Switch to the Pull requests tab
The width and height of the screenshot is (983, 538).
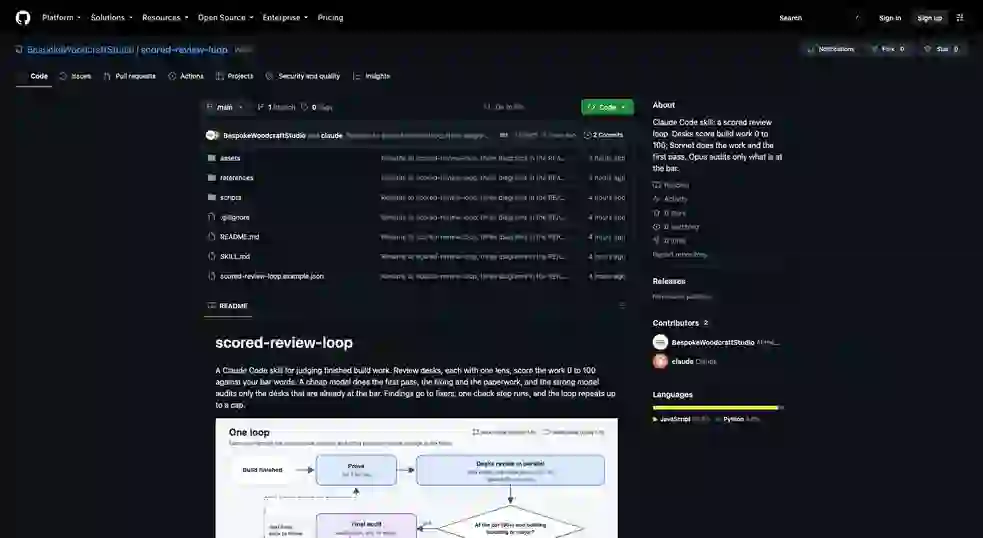(x=130, y=76)
